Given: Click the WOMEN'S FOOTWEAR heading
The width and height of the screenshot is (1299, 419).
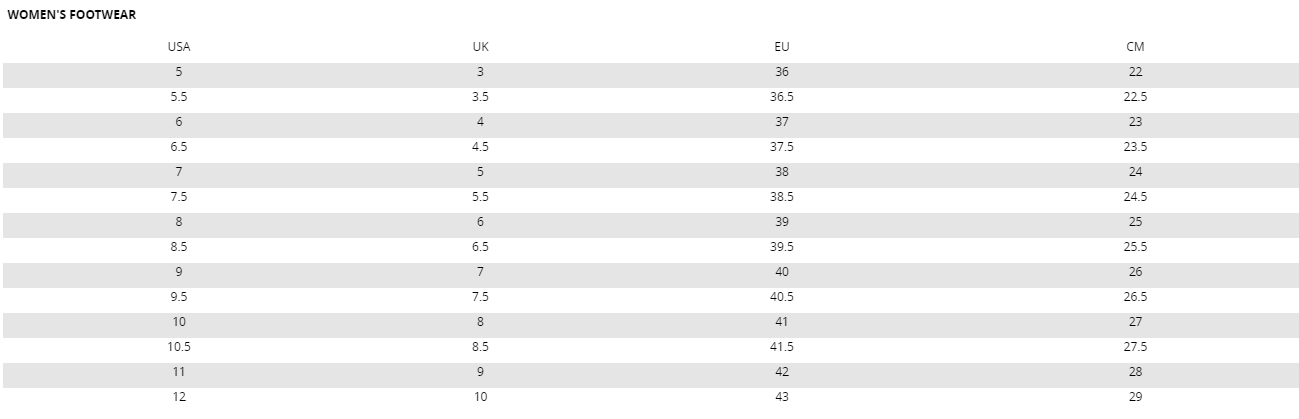Looking at the screenshot, I should [x=71, y=15].
